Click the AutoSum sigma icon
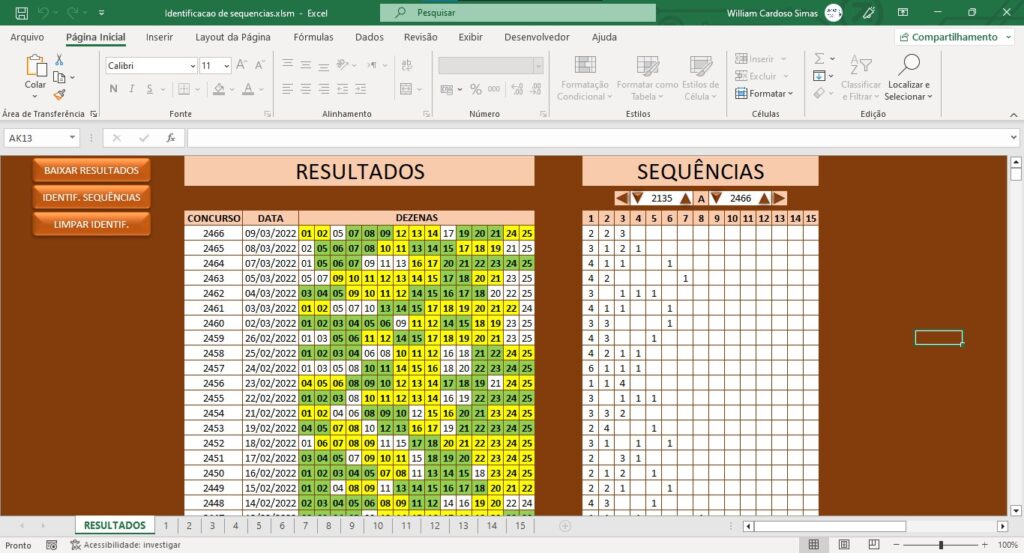Screen dimensions: 1024x553 (819, 59)
